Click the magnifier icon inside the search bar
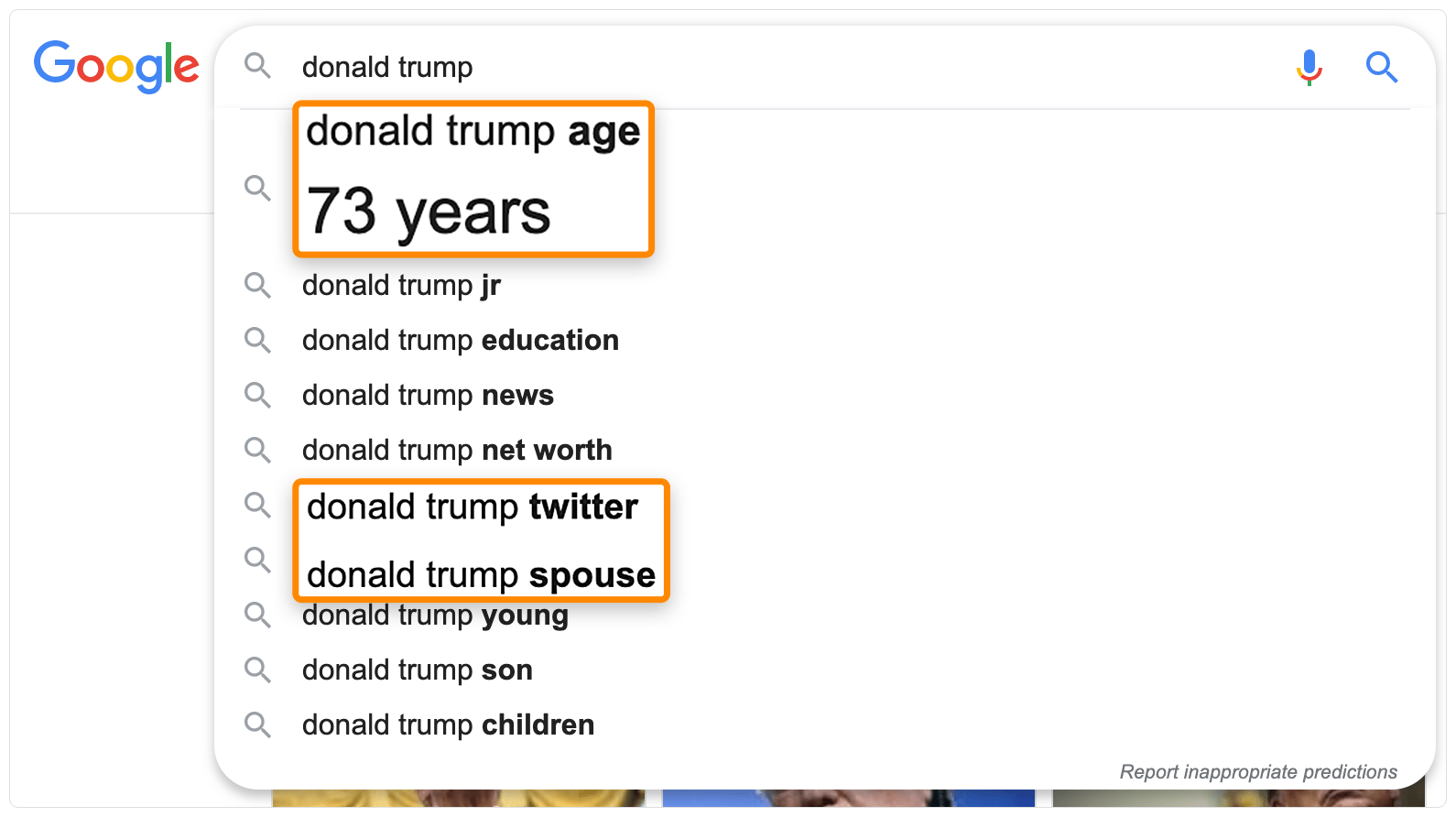Image resolution: width=1456 pixels, height=817 pixels. click(x=257, y=66)
